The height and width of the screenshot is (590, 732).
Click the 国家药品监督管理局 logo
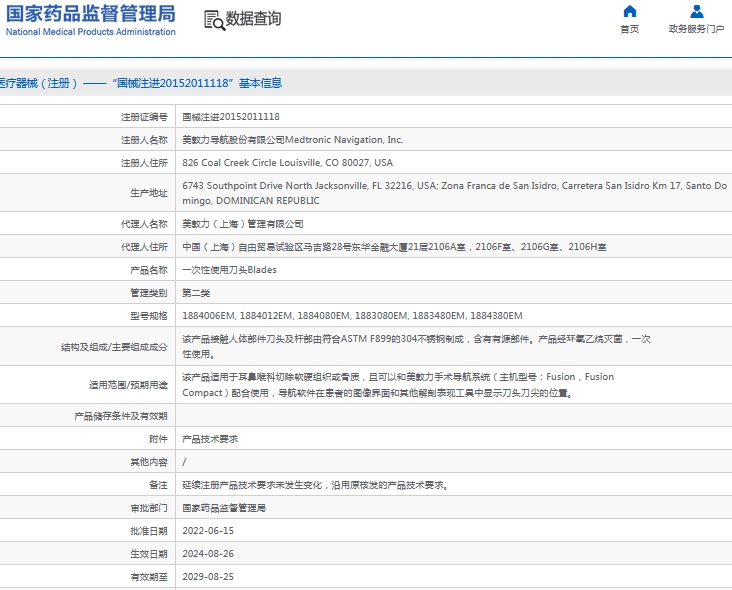91,14
